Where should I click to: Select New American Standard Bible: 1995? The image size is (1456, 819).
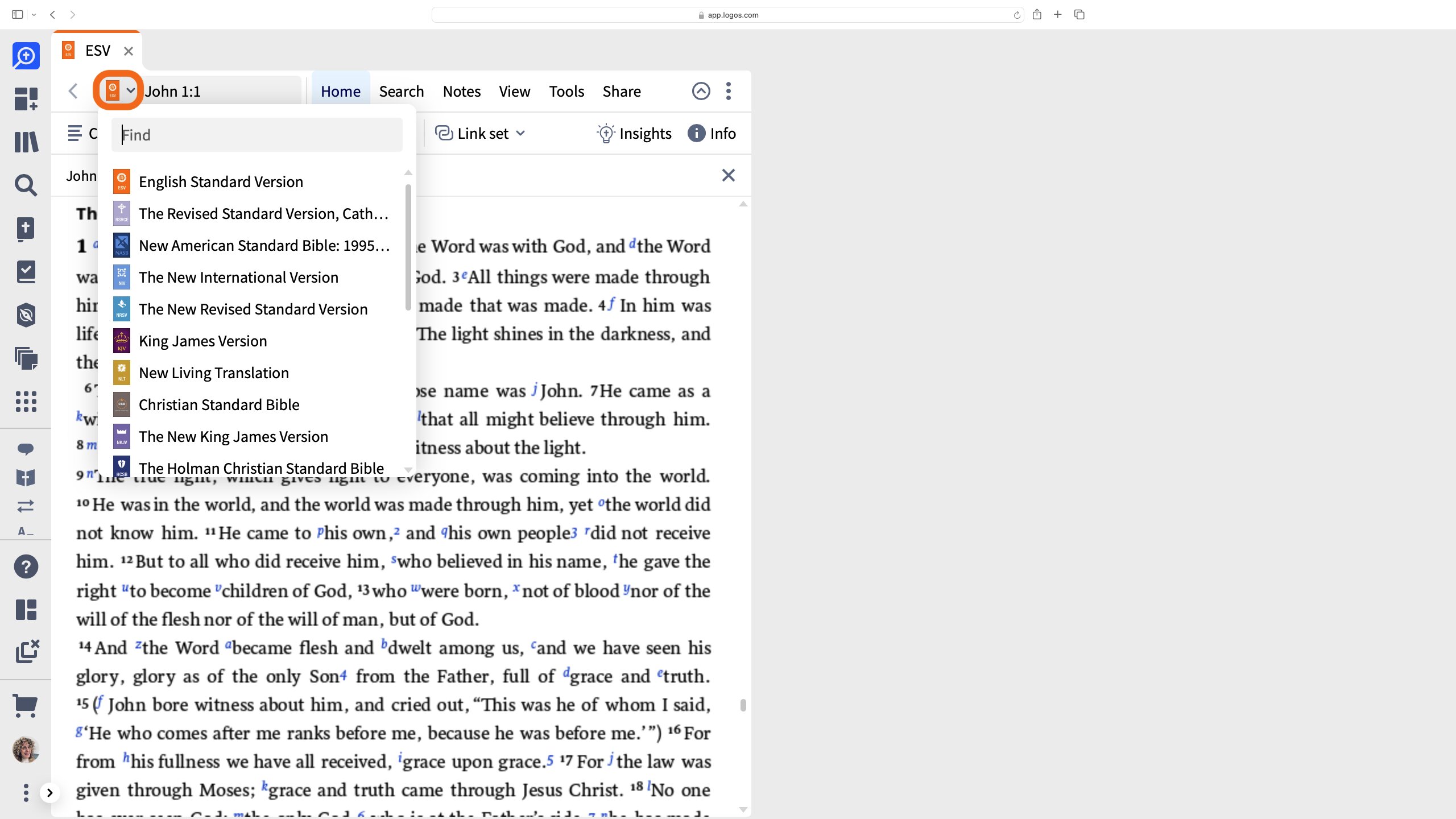(257, 245)
